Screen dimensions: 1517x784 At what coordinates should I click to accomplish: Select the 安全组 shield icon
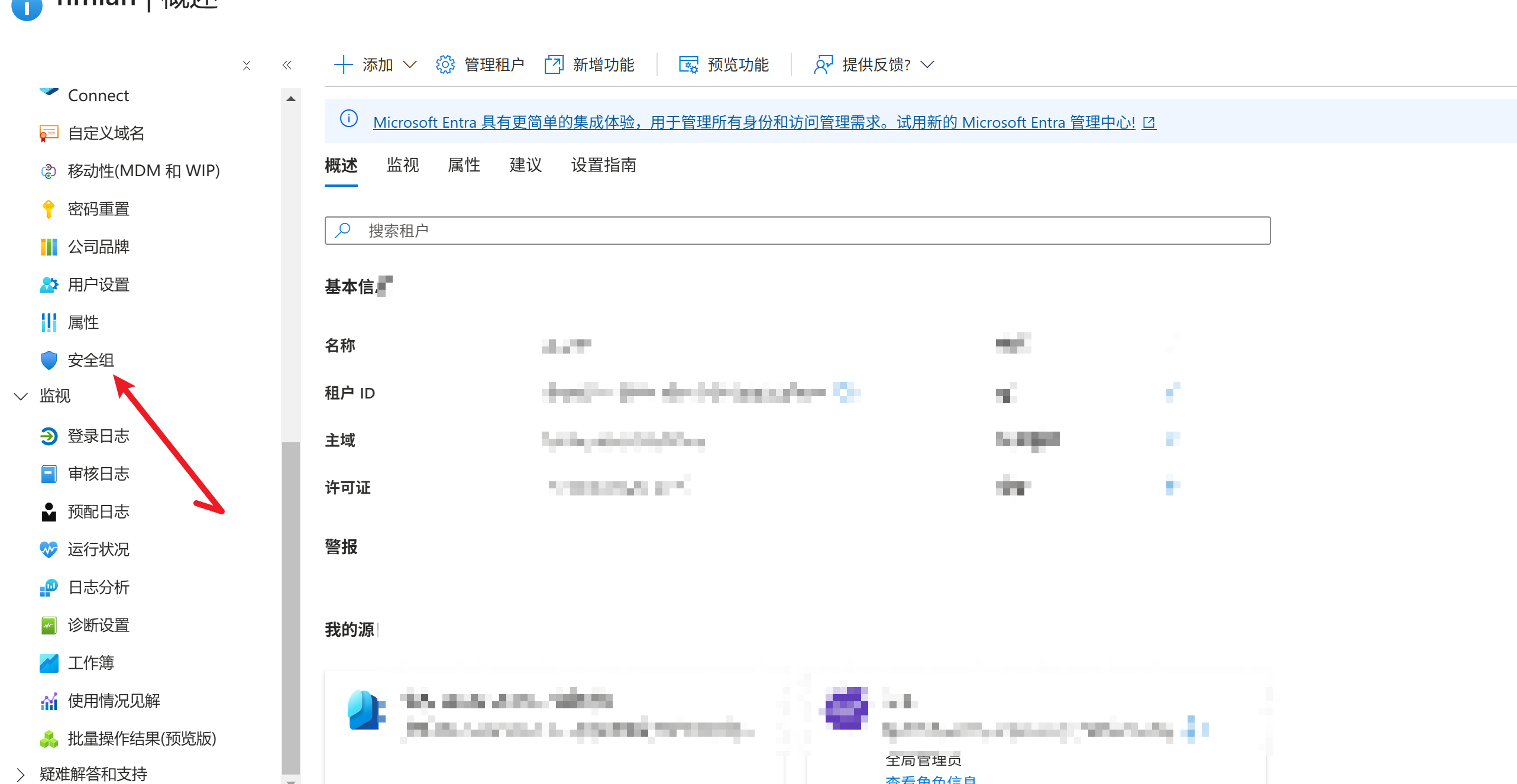pyautogui.click(x=48, y=360)
